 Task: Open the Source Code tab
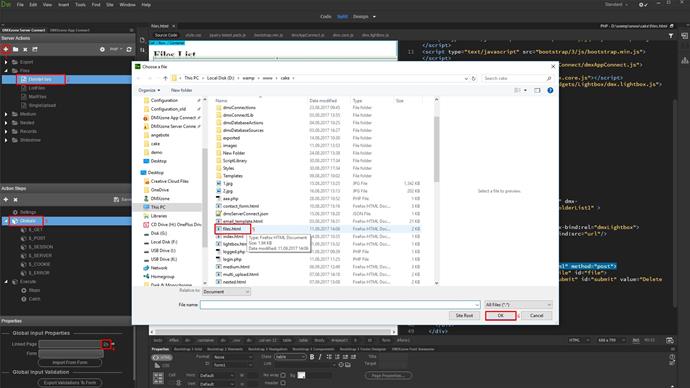tap(166, 35)
